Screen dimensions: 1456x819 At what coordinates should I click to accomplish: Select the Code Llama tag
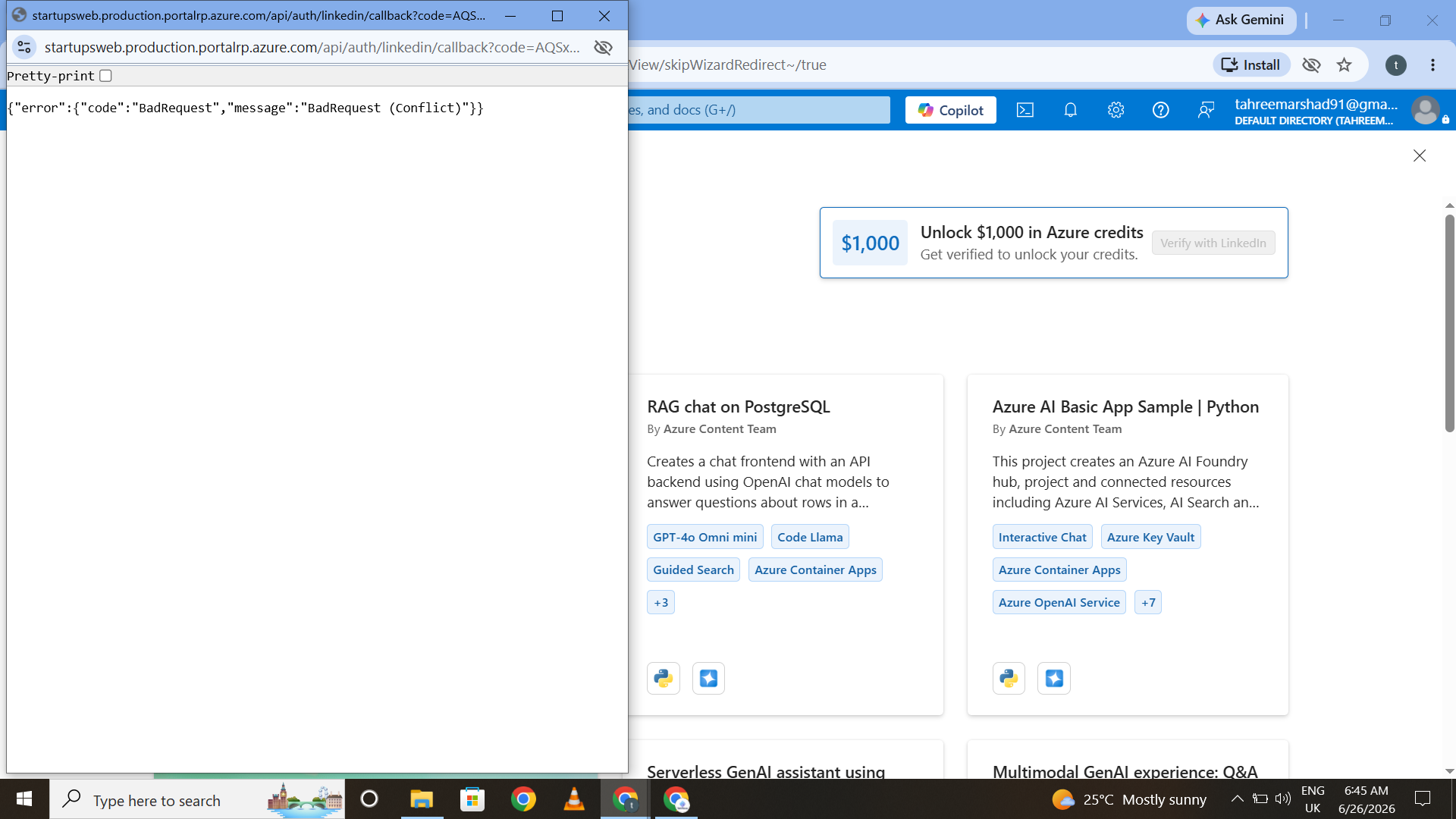[810, 537]
